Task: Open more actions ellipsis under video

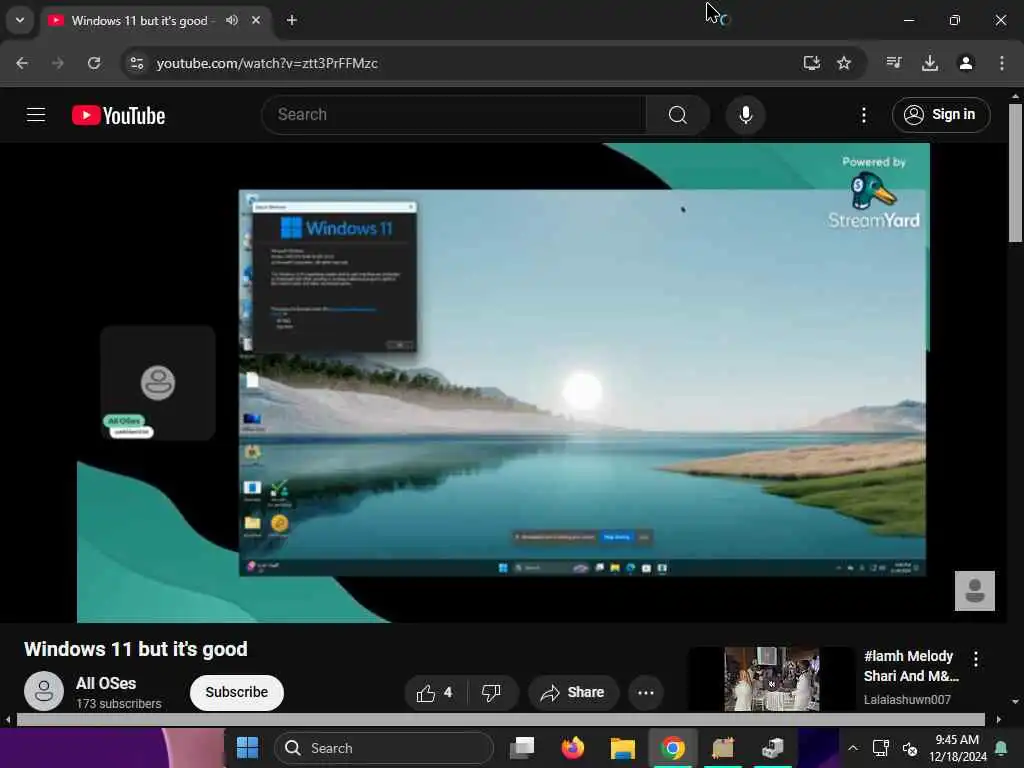Action: 646,693
